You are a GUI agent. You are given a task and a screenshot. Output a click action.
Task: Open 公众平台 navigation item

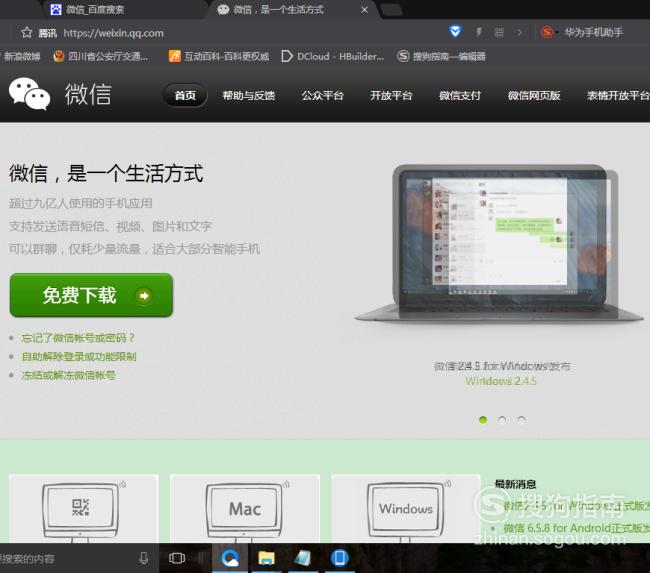[x=323, y=96]
